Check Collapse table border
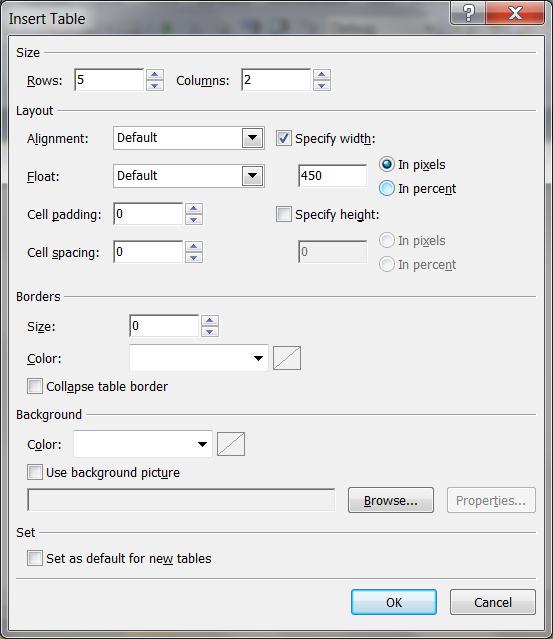The width and height of the screenshot is (553, 639). [x=35, y=386]
